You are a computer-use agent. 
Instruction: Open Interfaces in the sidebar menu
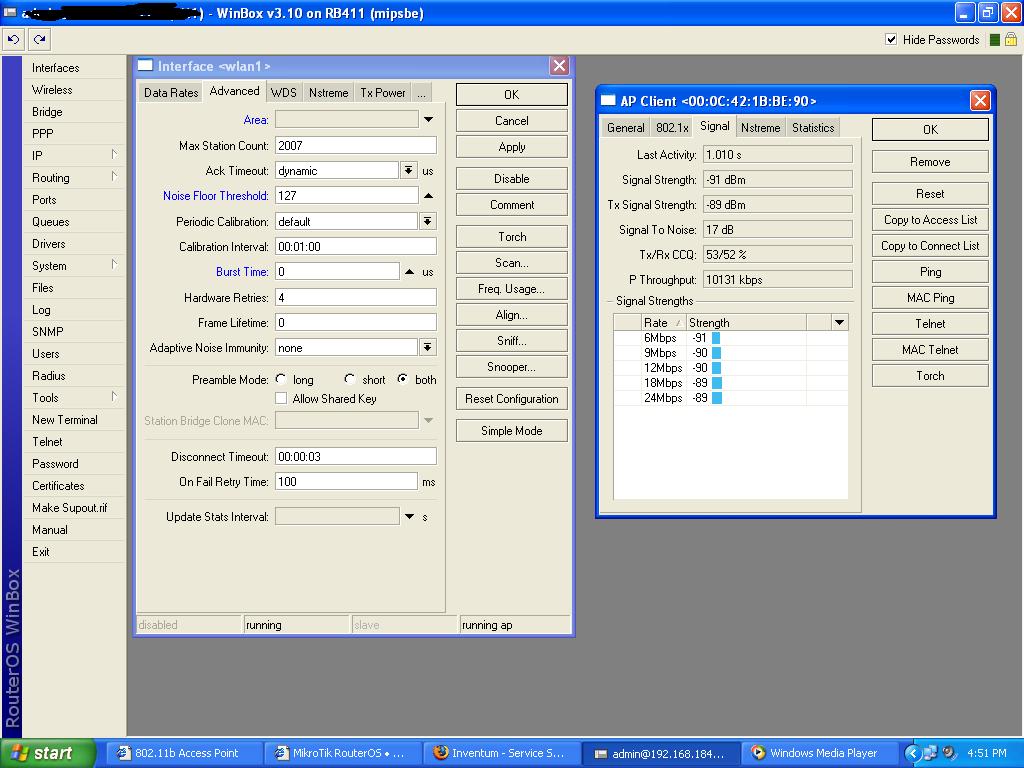tap(56, 67)
